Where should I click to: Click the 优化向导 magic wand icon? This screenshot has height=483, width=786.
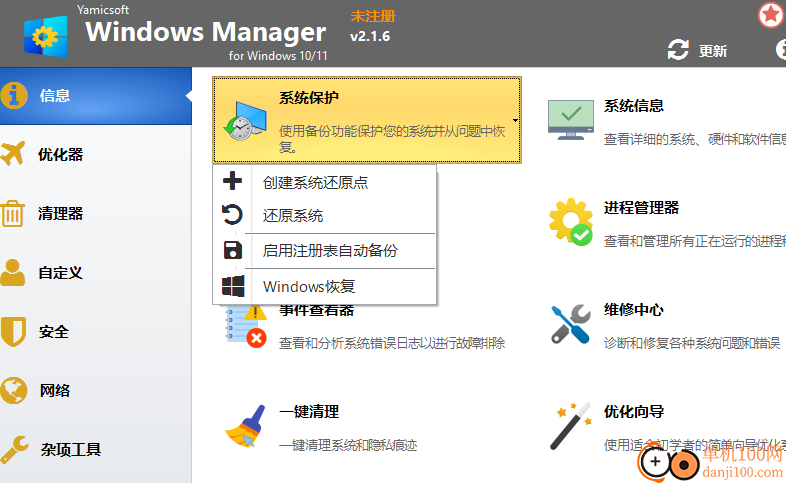pos(570,426)
